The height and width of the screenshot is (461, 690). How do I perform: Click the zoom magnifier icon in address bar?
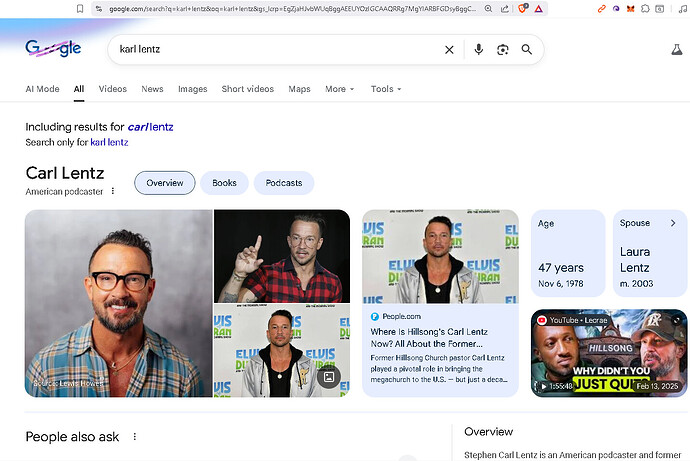488,8
